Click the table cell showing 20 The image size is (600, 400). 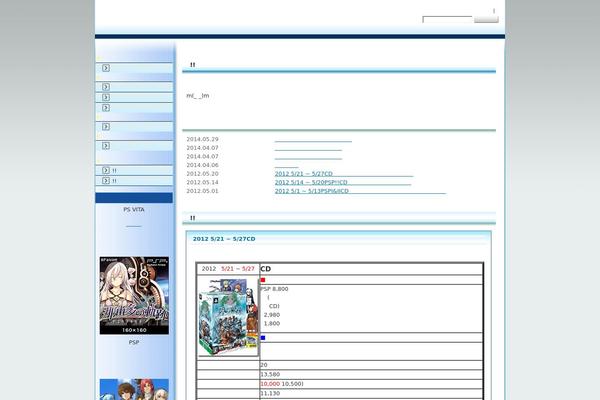pyautogui.click(x=371, y=365)
